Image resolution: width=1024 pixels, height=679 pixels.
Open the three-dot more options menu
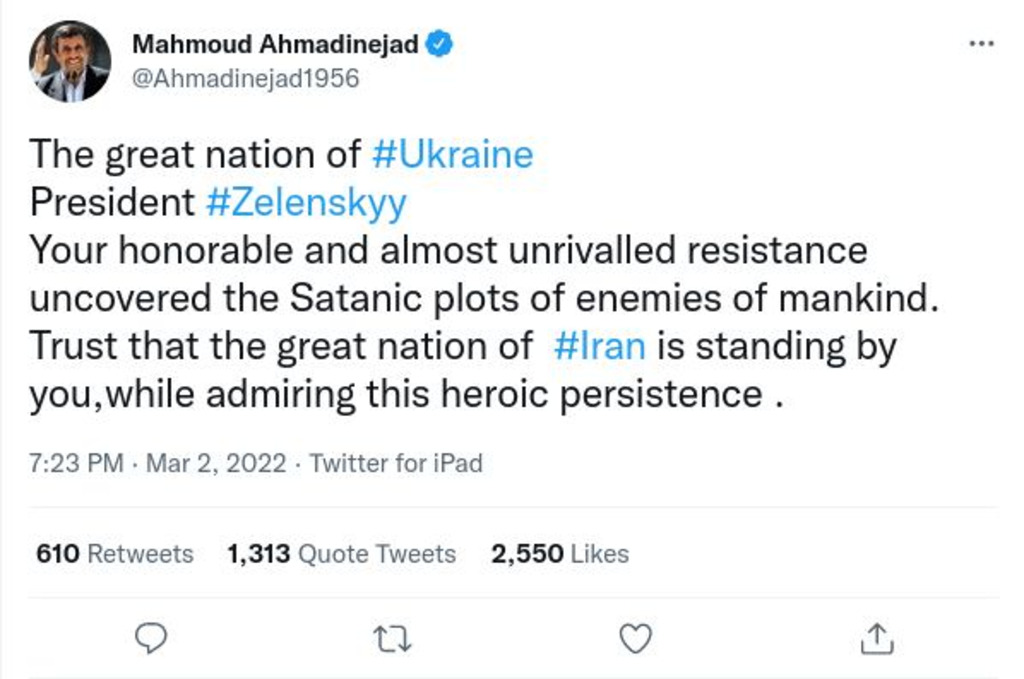pyautogui.click(x=982, y=44)
